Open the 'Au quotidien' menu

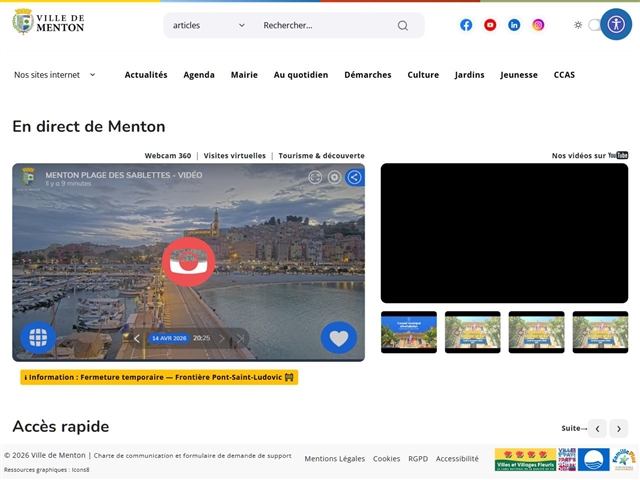[x=301, y=75]
